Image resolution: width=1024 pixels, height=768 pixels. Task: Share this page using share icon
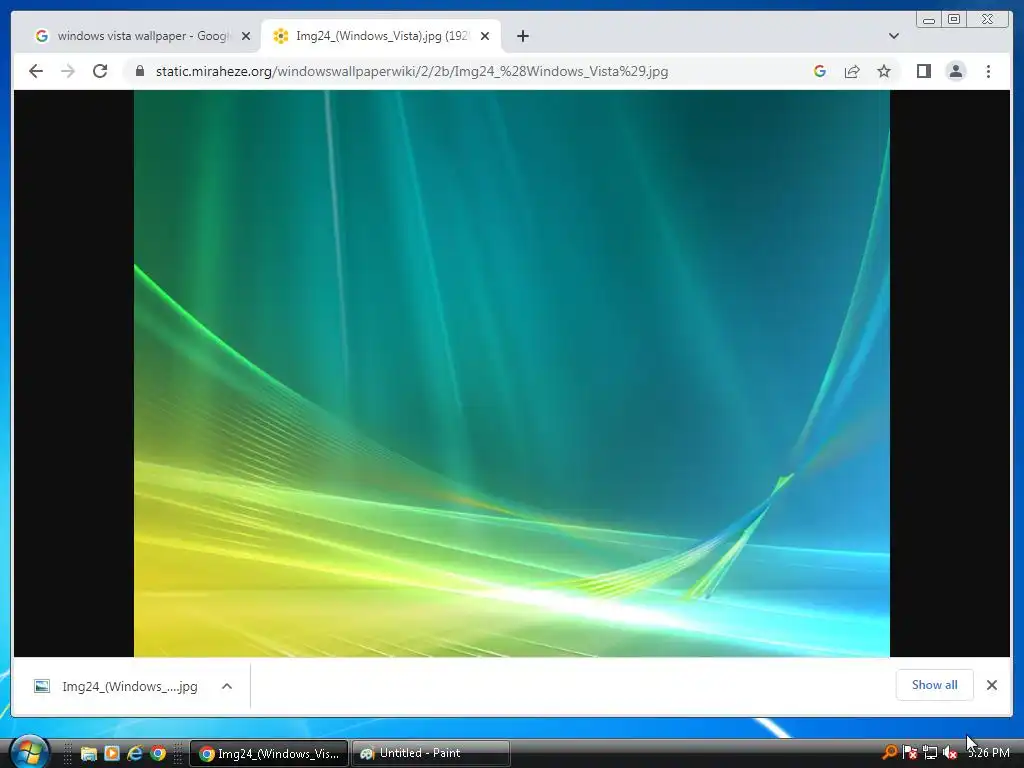pos(852,71)
